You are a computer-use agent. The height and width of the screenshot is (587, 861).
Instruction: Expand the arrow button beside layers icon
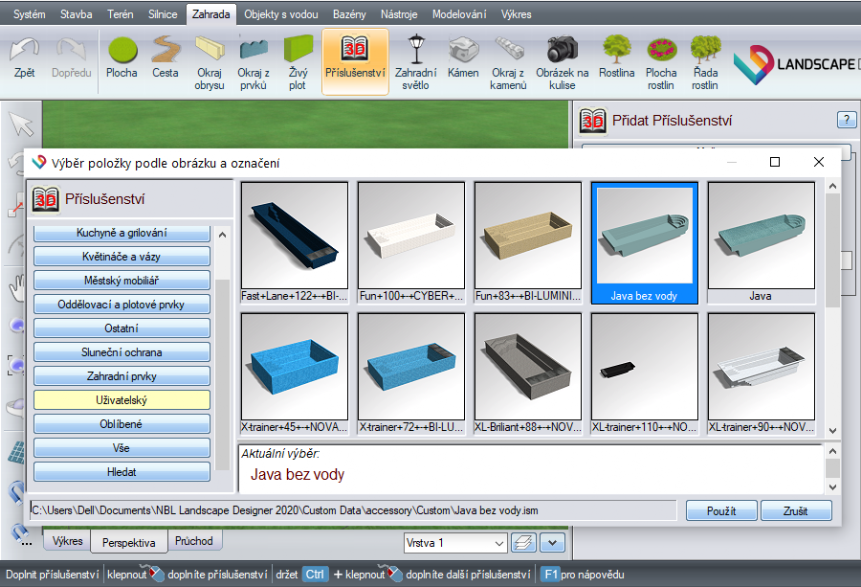click(x=552, y=543)
